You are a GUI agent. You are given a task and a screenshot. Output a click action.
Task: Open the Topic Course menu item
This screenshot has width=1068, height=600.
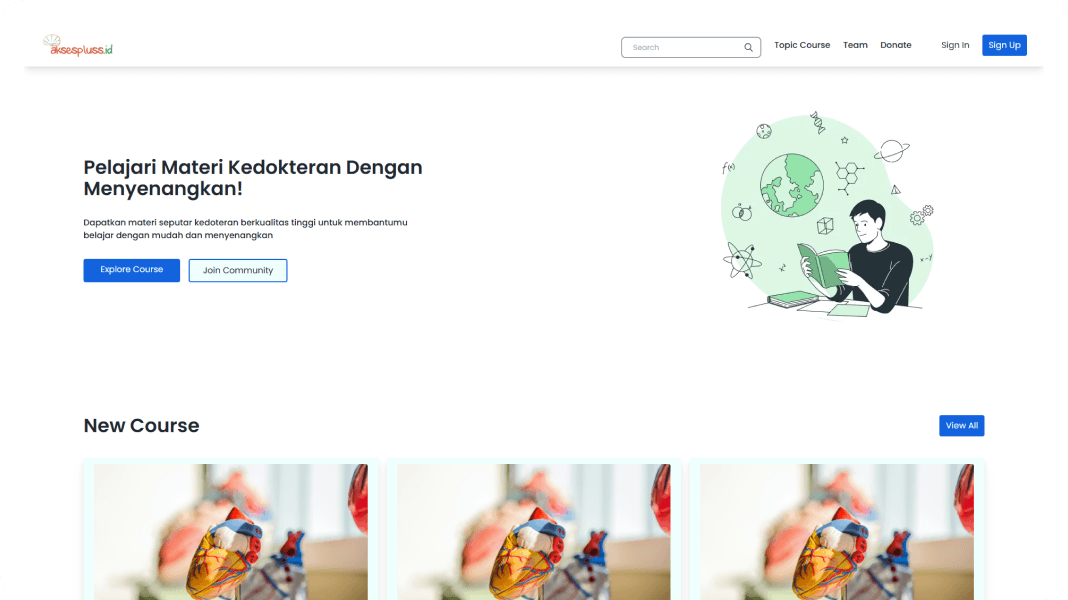coord(802,45)
